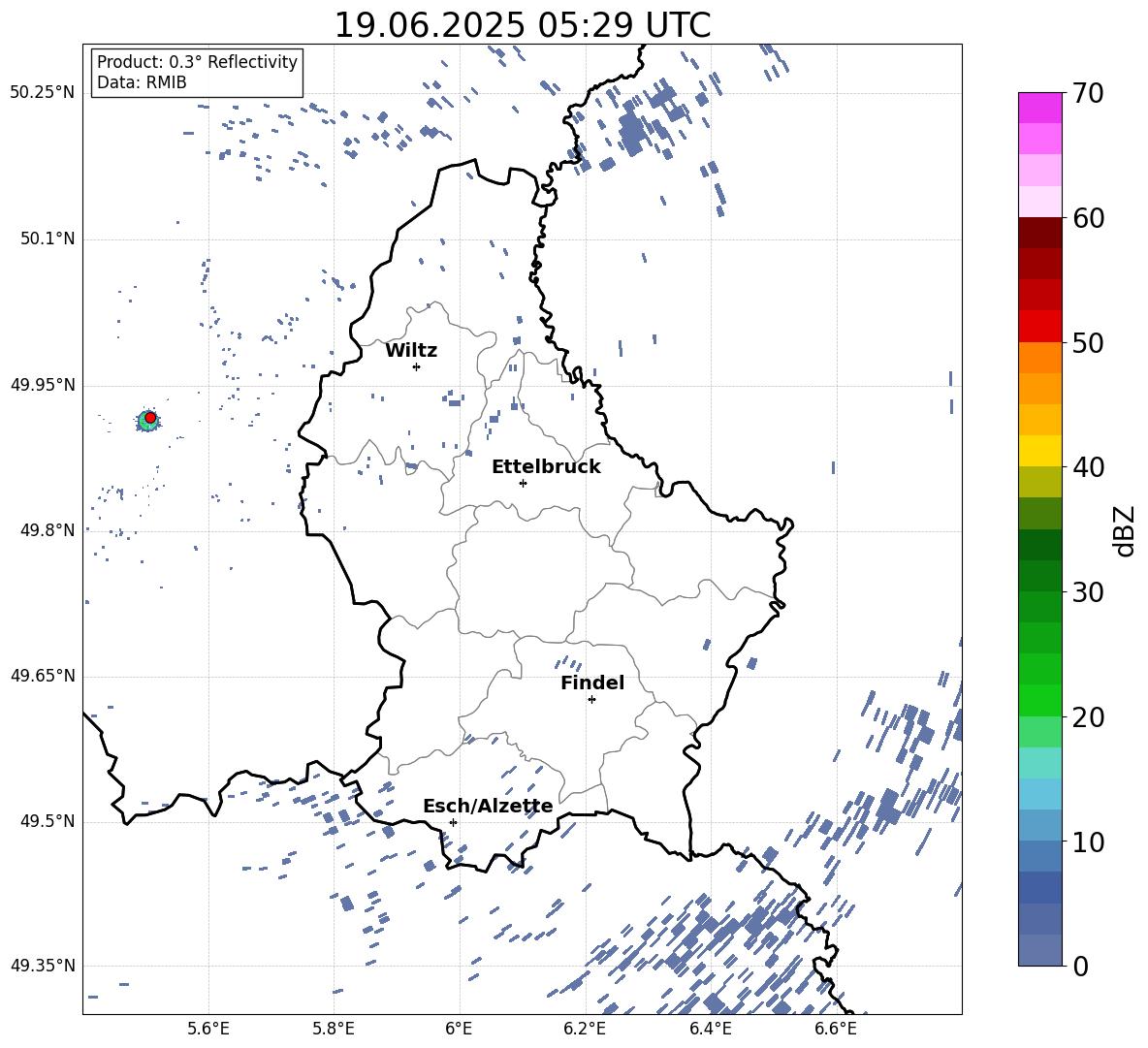Screen dimensions: 1148x1048
Task: Click the Esch/Alzette city label
Action: click(488, 806)
